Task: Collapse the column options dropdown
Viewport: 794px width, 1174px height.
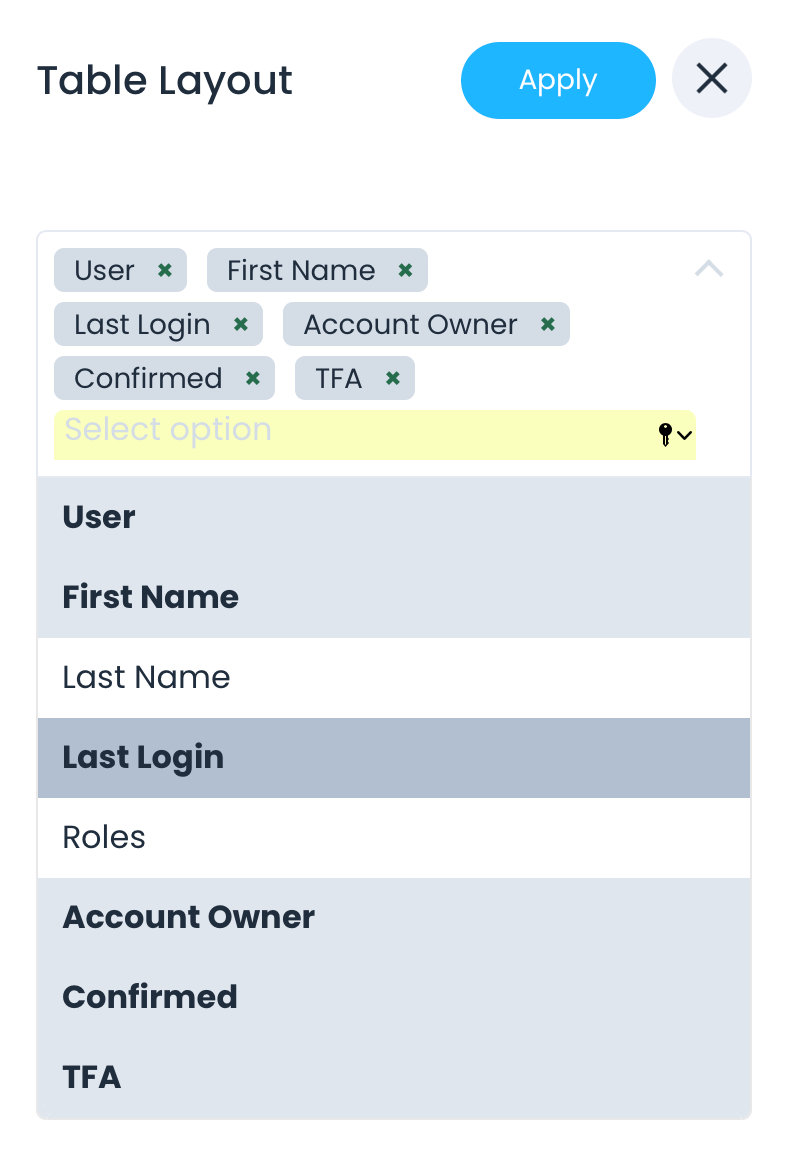Action: [709, 268]
